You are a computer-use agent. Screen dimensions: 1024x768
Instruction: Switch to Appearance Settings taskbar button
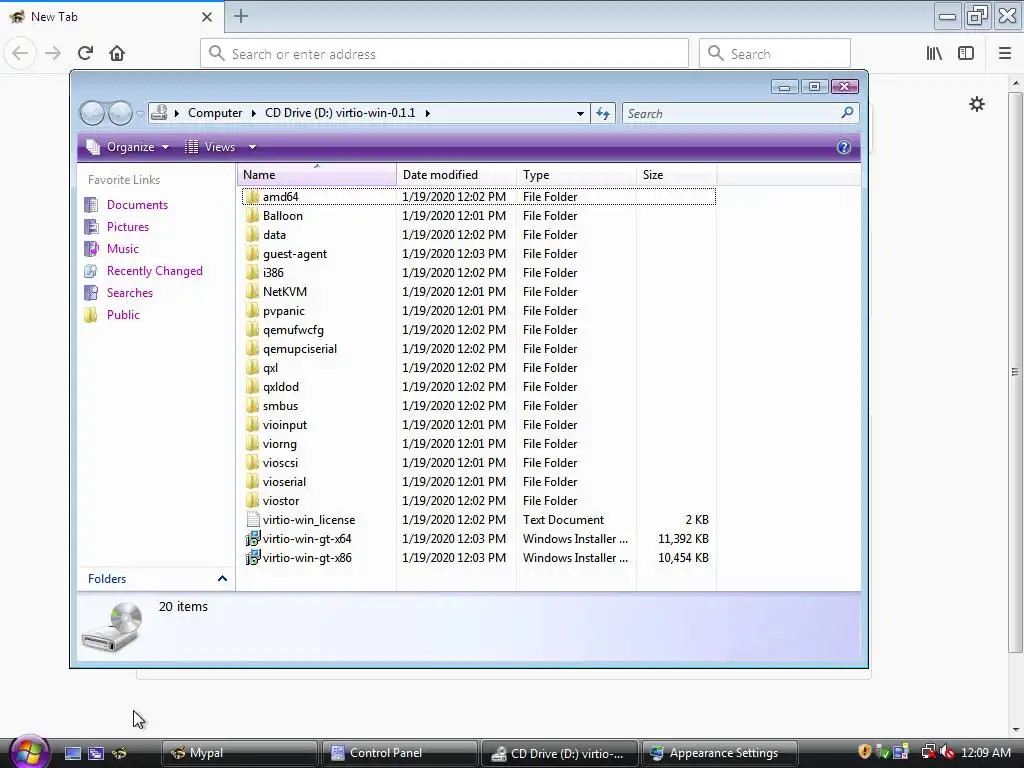pos(719,753)
